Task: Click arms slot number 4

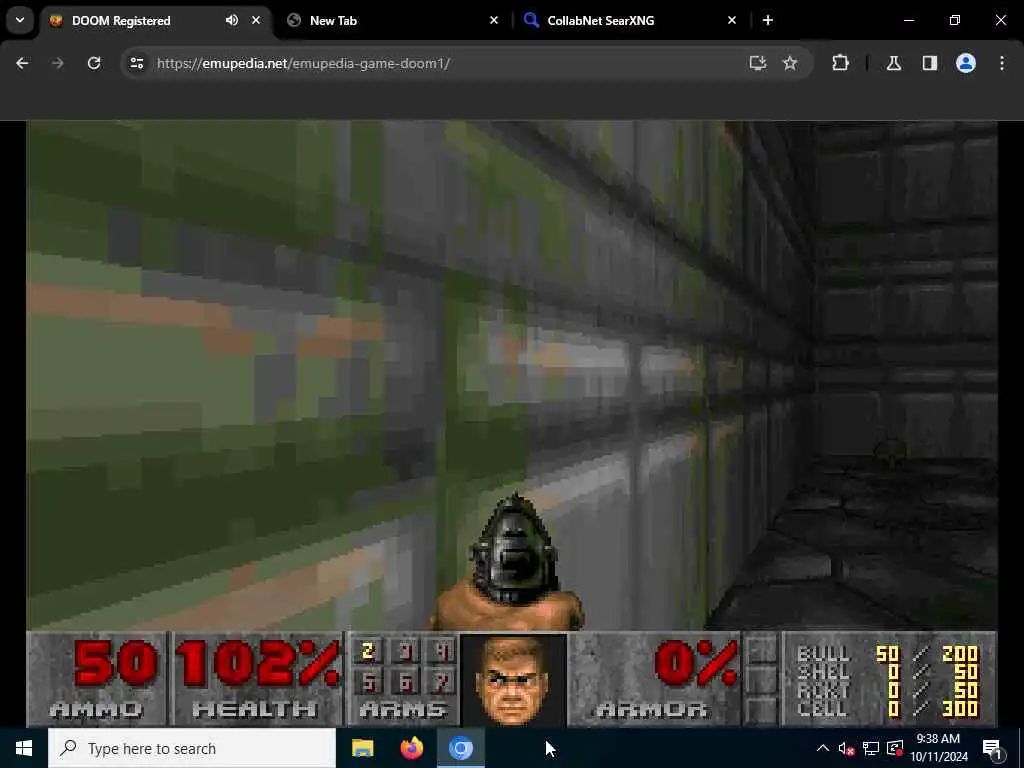Action: coord(441,651)
